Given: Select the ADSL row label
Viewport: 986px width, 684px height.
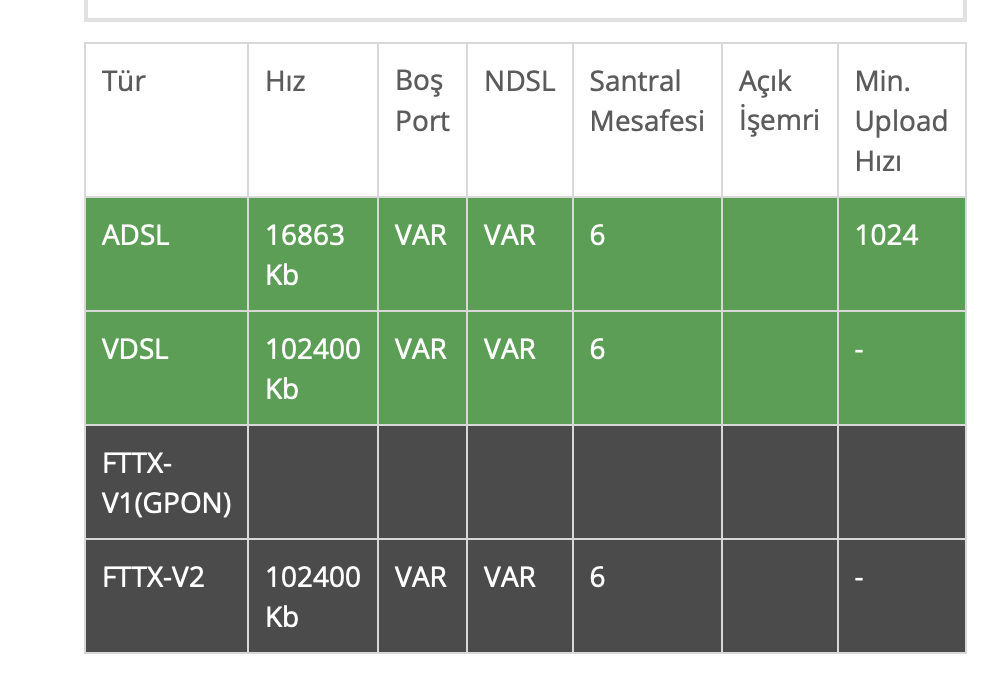Looking at the screenshot, I should (136, 236).
